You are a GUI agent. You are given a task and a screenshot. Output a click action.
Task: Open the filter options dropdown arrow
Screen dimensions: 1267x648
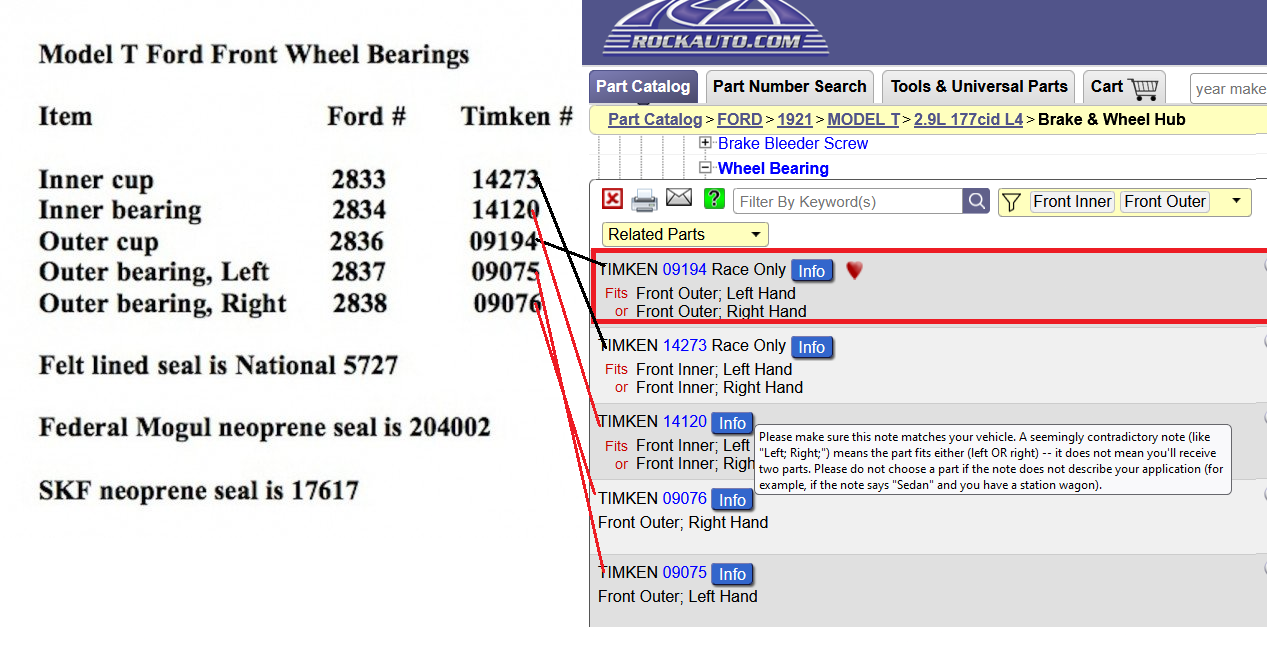tap(1236, 201)
